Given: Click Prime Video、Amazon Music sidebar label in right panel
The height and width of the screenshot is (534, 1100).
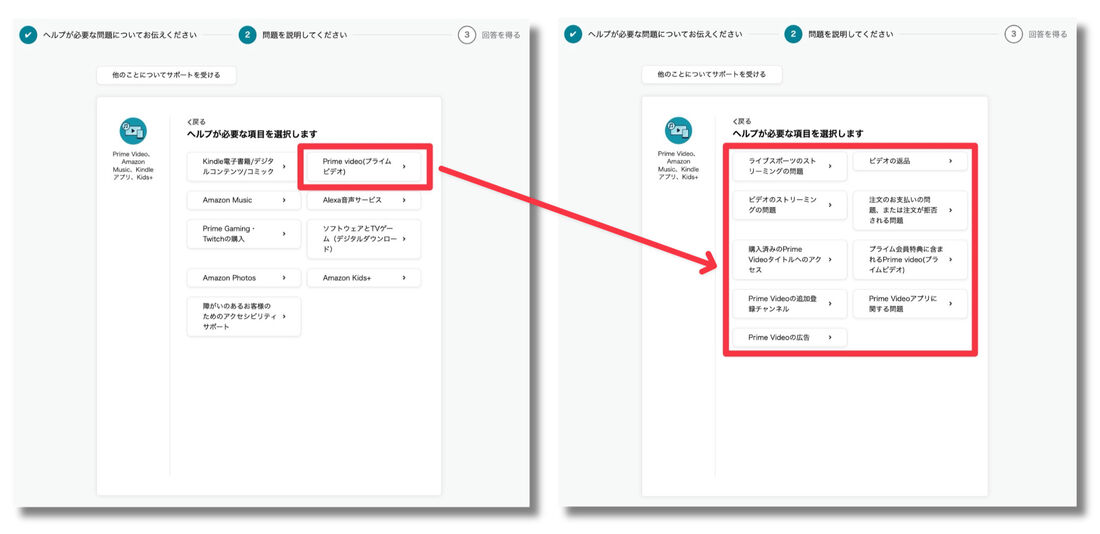Looking at the screenshot, I should pos(678,166).
